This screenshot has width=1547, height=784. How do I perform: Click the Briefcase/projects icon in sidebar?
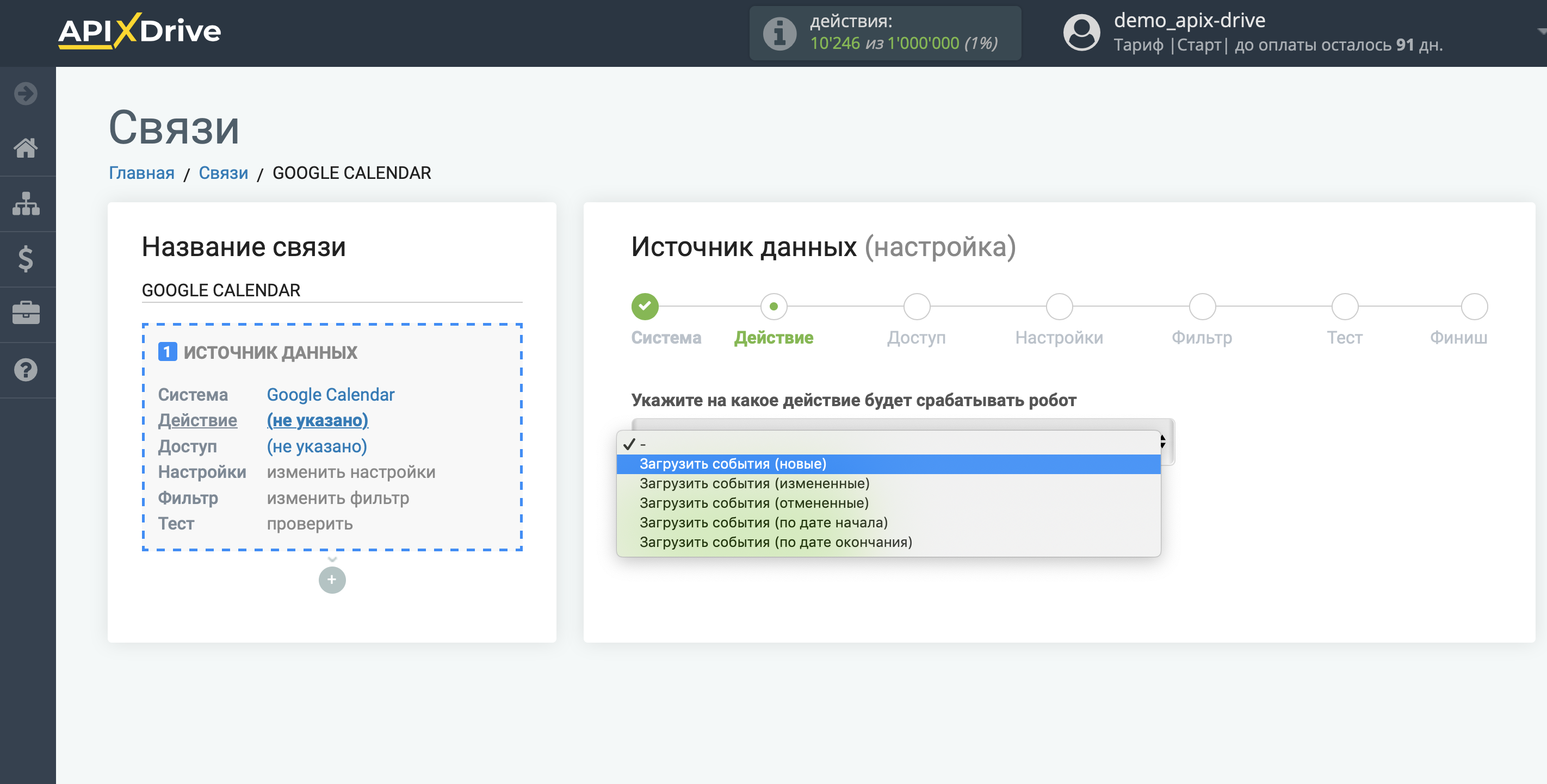click(x=26, y=312)
